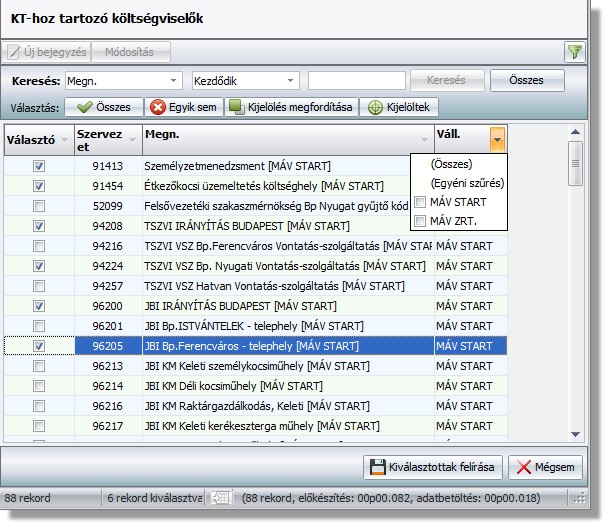Select JBI KM Raktárgazdálkodás, Keleti cell

[x=288, y=406]
